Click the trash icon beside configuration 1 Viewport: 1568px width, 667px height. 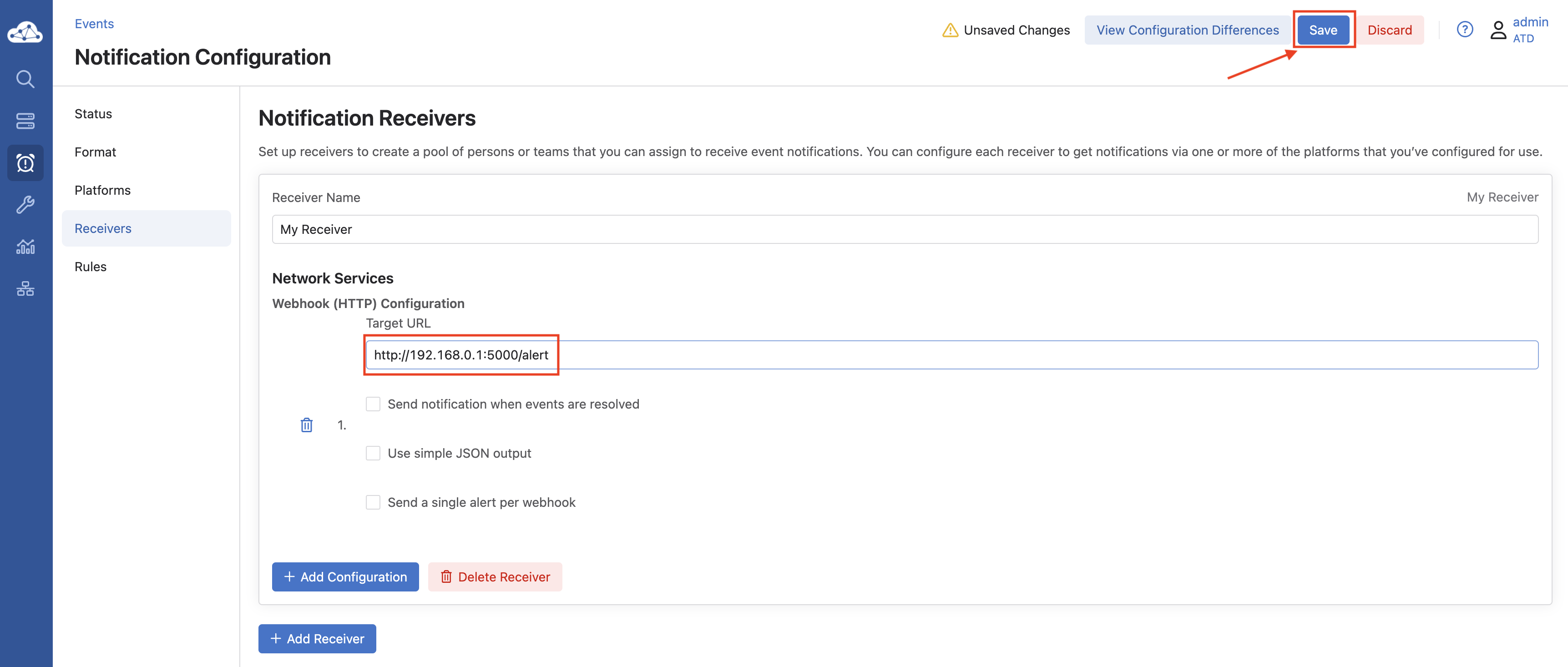(x=306, y=425)
